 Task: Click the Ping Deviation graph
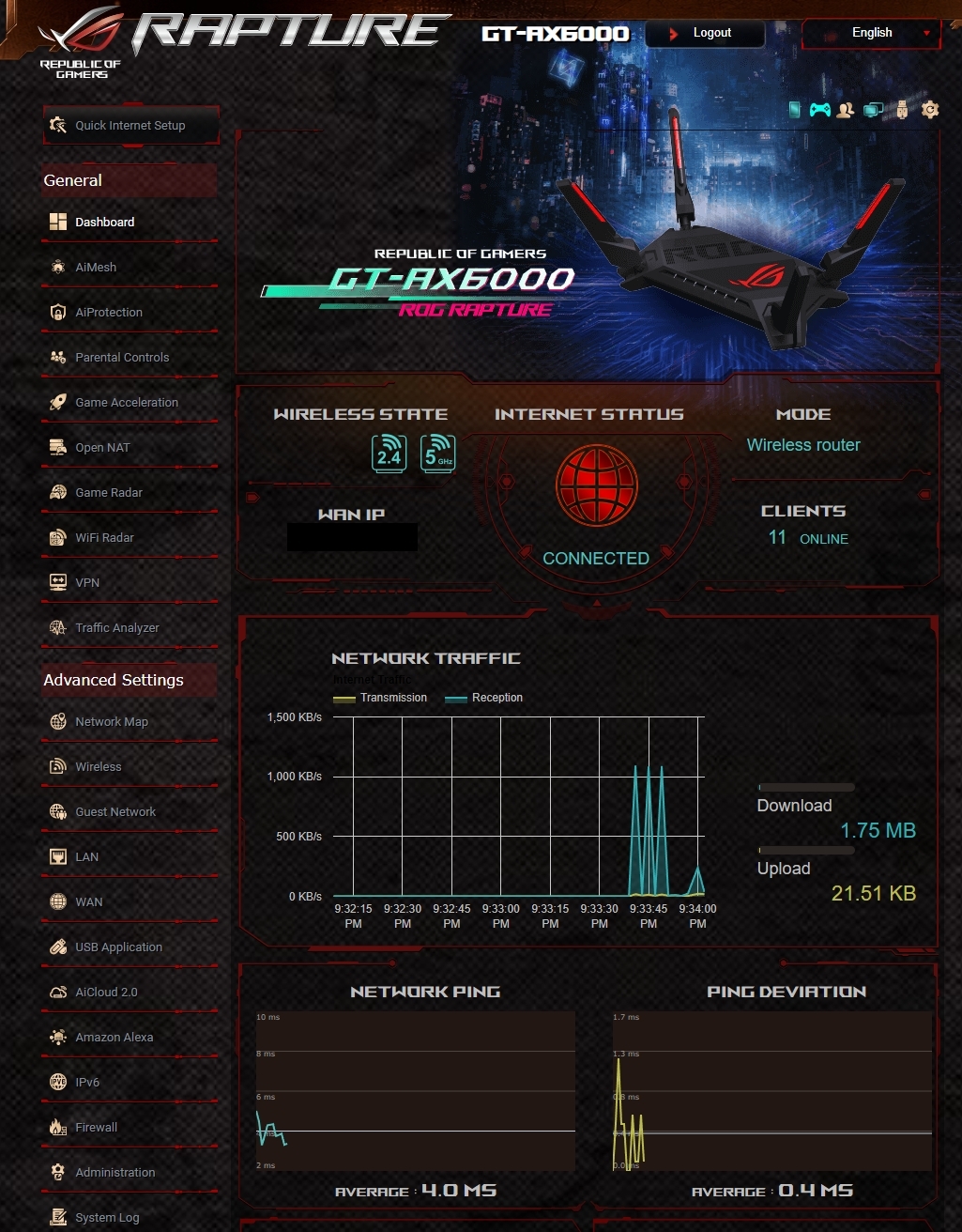[x=772, y=1091]
